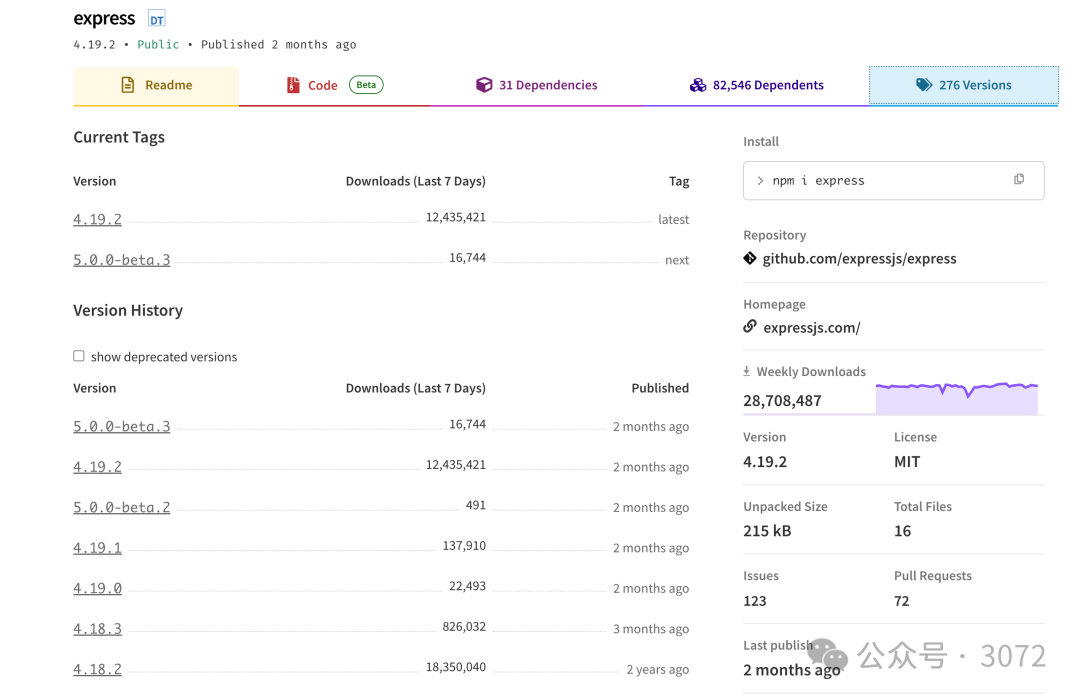The height and width of the screenshot is (699, 1080).
Task: Copy the npm install command
Action: point(1019,180)
